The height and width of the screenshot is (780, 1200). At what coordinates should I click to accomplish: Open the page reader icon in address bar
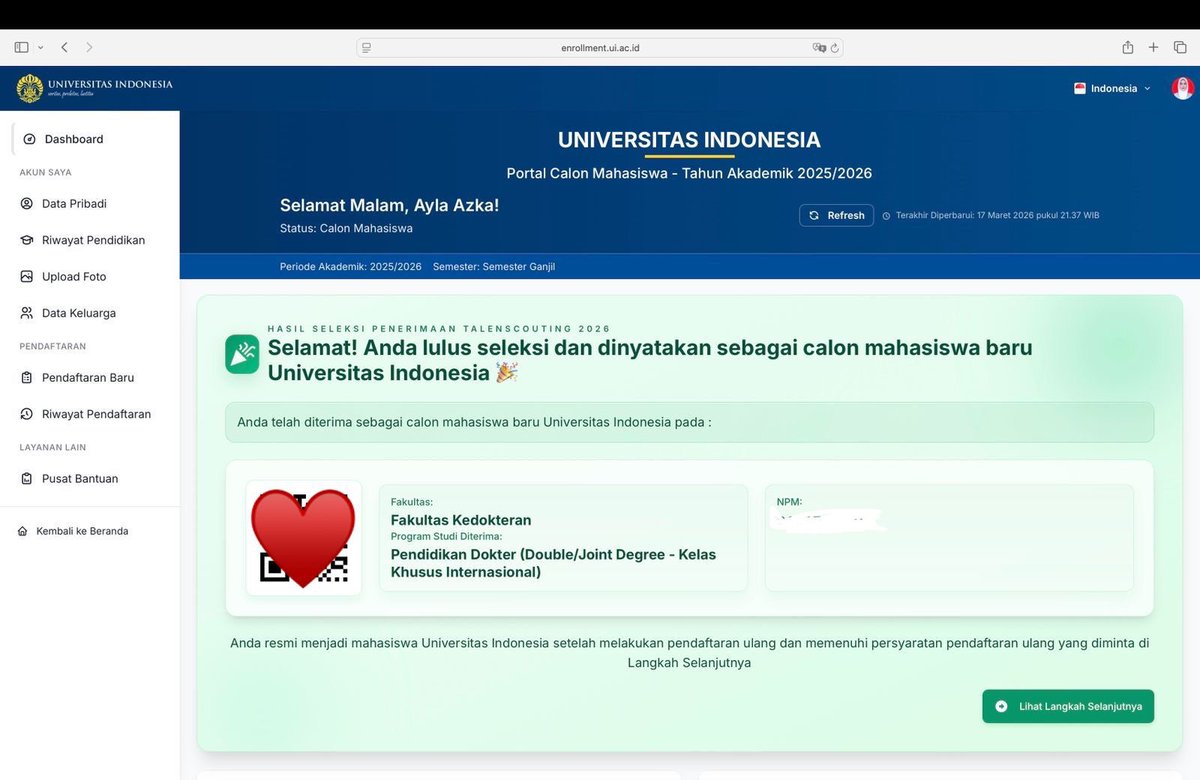click(x=367, y=47)
